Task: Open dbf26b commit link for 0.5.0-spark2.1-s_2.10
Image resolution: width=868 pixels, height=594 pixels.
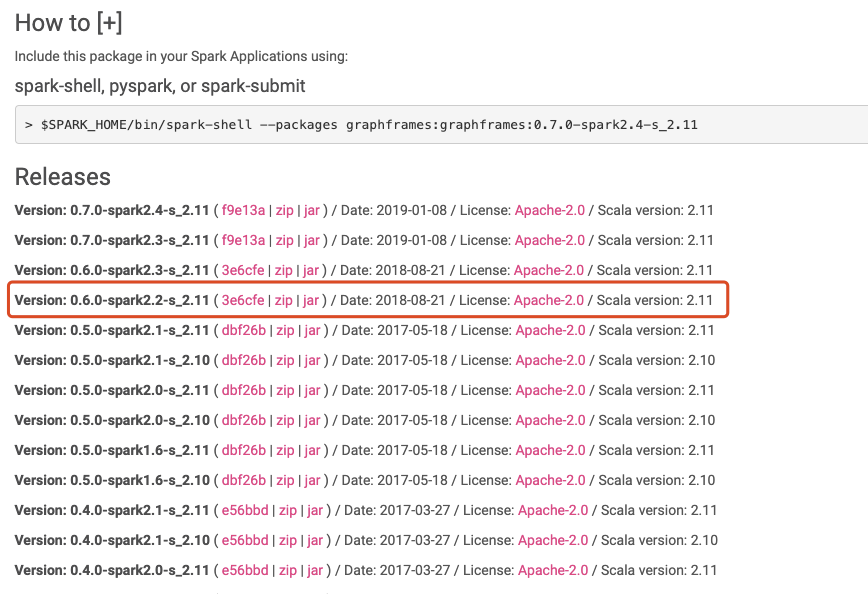Action: click(244, 360)
